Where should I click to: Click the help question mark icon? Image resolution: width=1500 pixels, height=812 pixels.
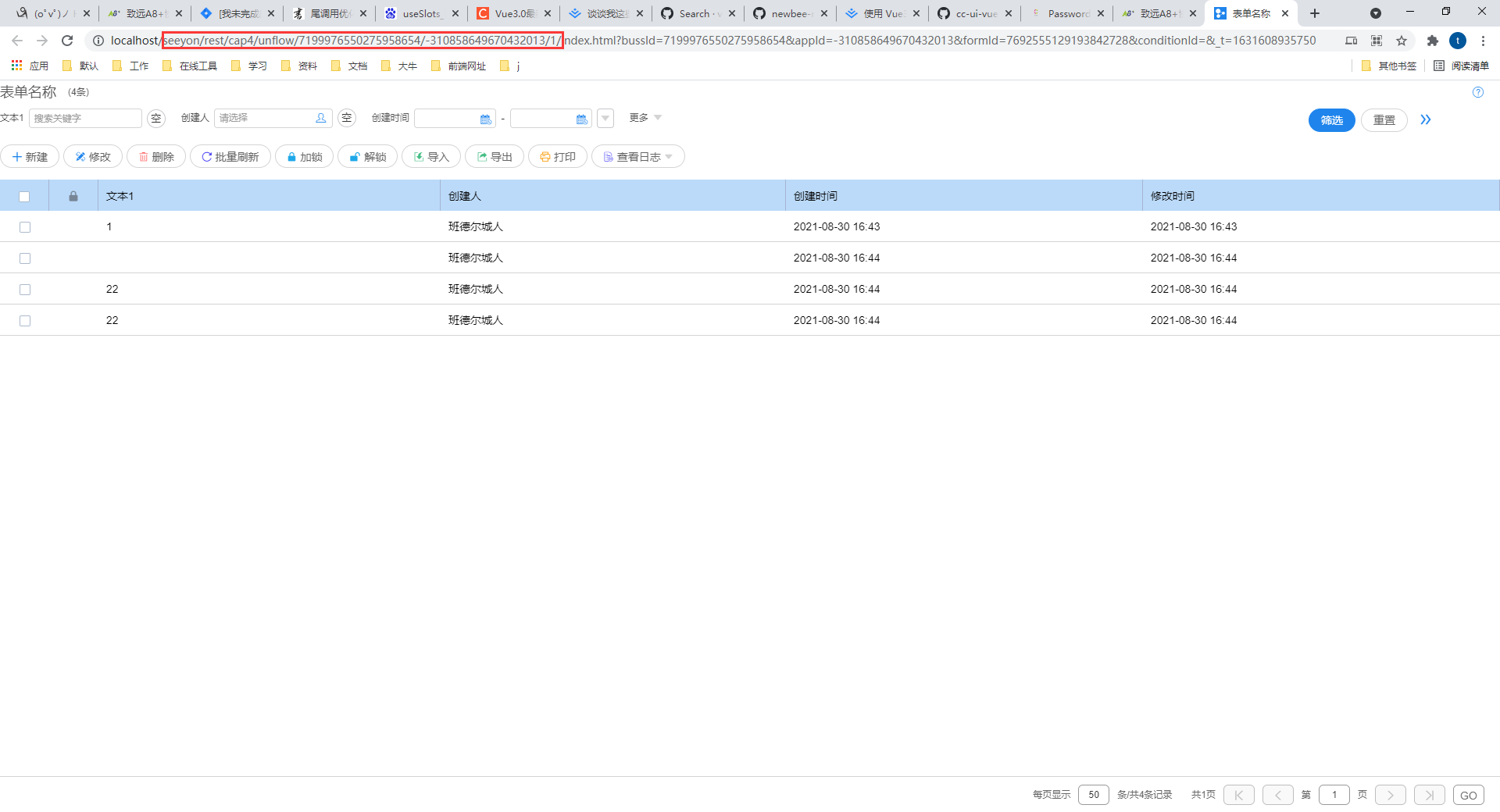click(x=1477, y=92)
